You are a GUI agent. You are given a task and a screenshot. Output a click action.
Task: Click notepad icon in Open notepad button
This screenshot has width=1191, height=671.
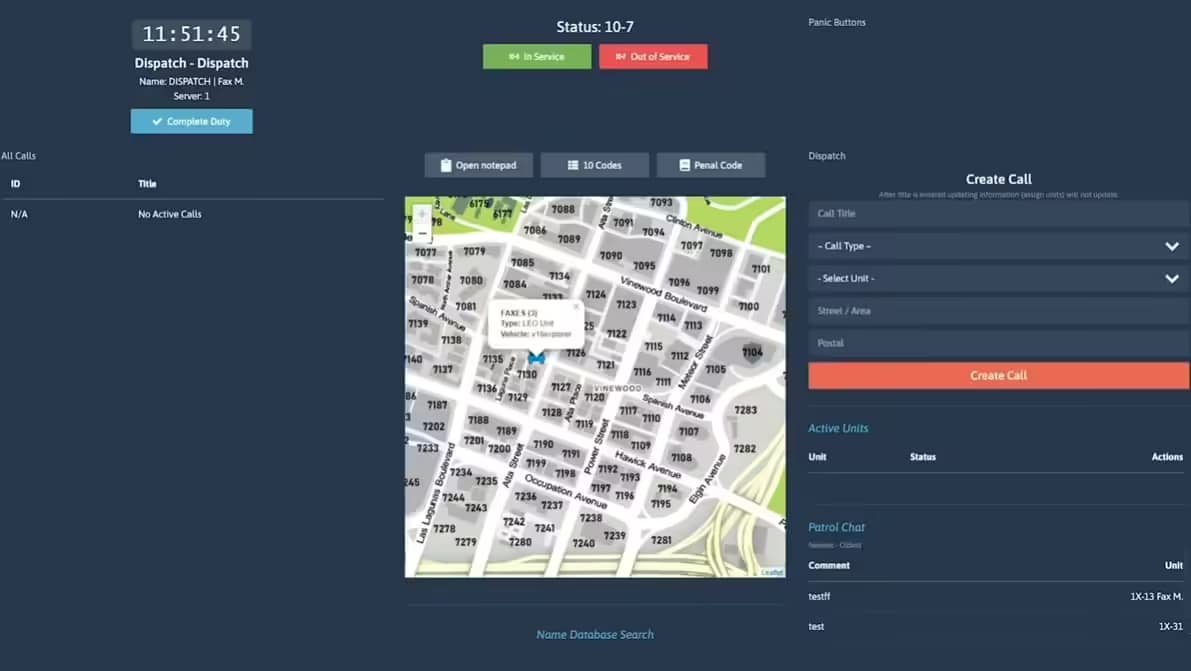446,165
